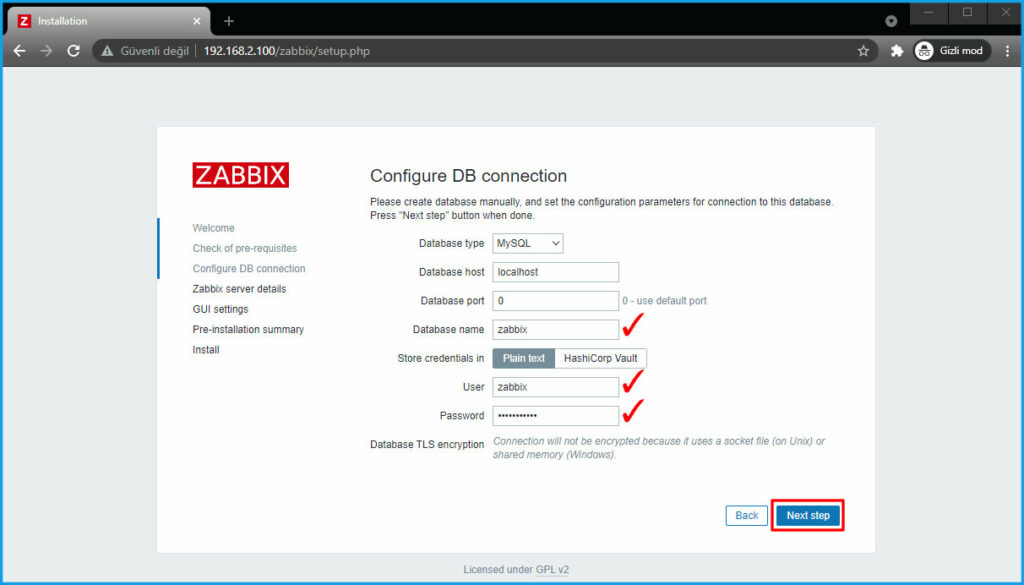Click the not-secure warning triangle icon
This screenshot has height=585, width=1024.
pos(107,51)
